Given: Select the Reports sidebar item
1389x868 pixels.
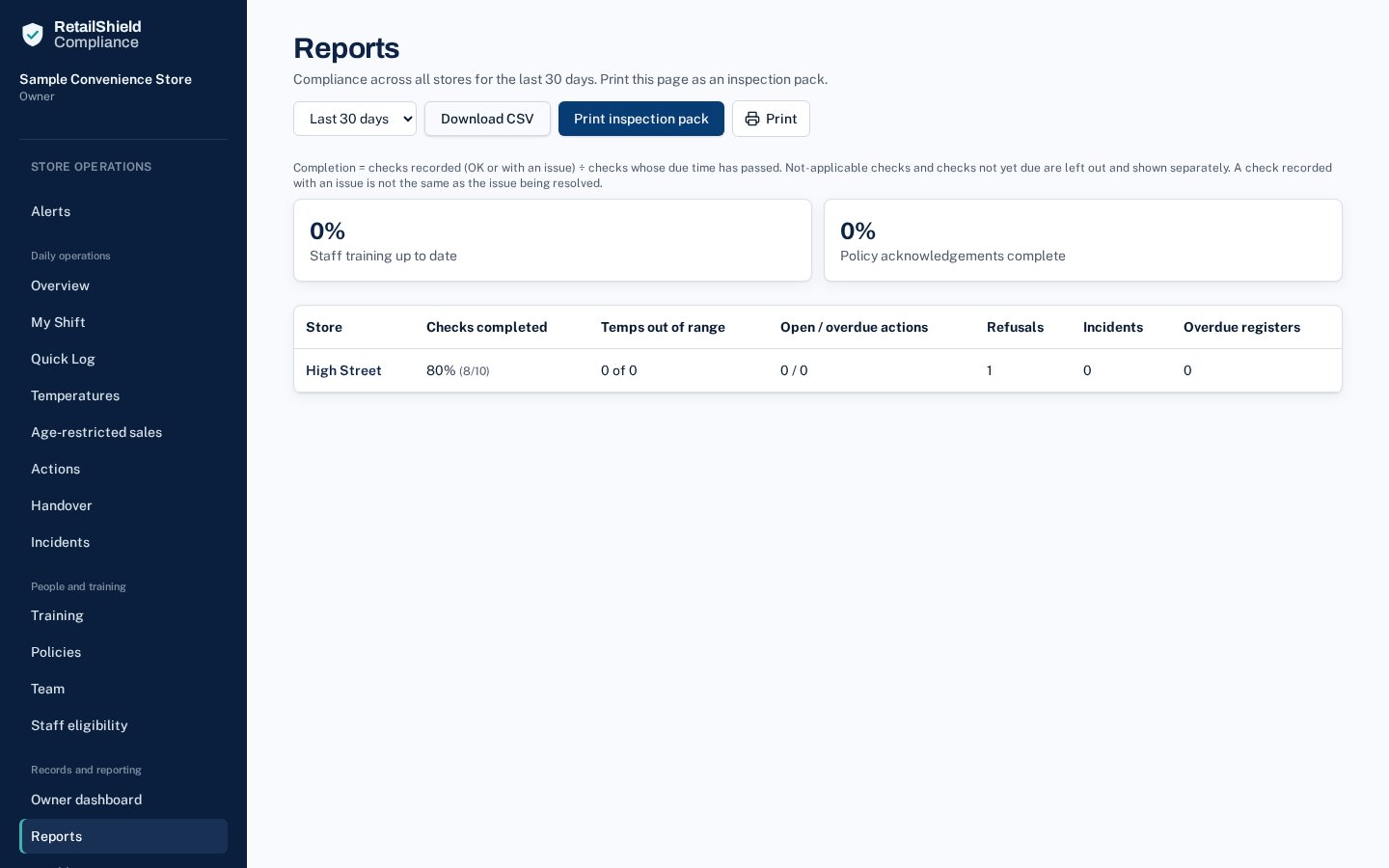Looking at the screenshot, I should 123,836.
